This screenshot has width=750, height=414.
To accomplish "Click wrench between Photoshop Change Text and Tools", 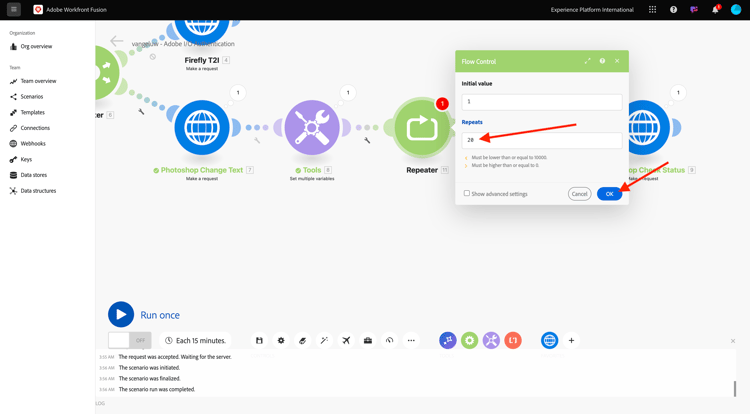I will [257, 140].
